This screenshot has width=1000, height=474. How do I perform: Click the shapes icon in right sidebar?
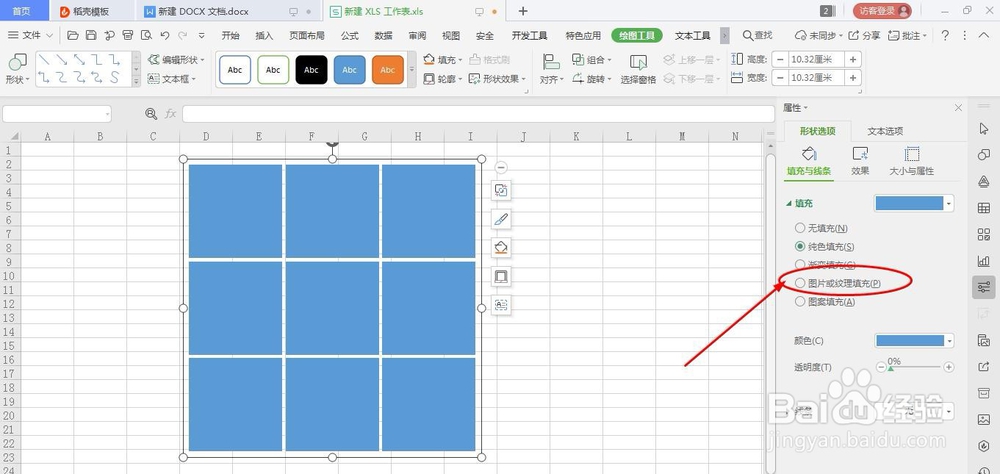click(983, 154)
